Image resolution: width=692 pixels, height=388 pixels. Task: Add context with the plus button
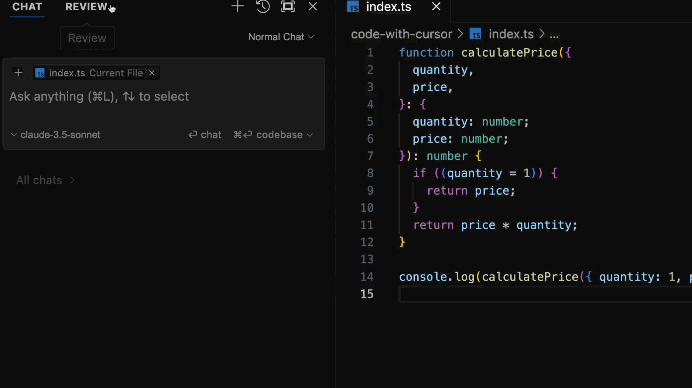[x=18, y=73]
